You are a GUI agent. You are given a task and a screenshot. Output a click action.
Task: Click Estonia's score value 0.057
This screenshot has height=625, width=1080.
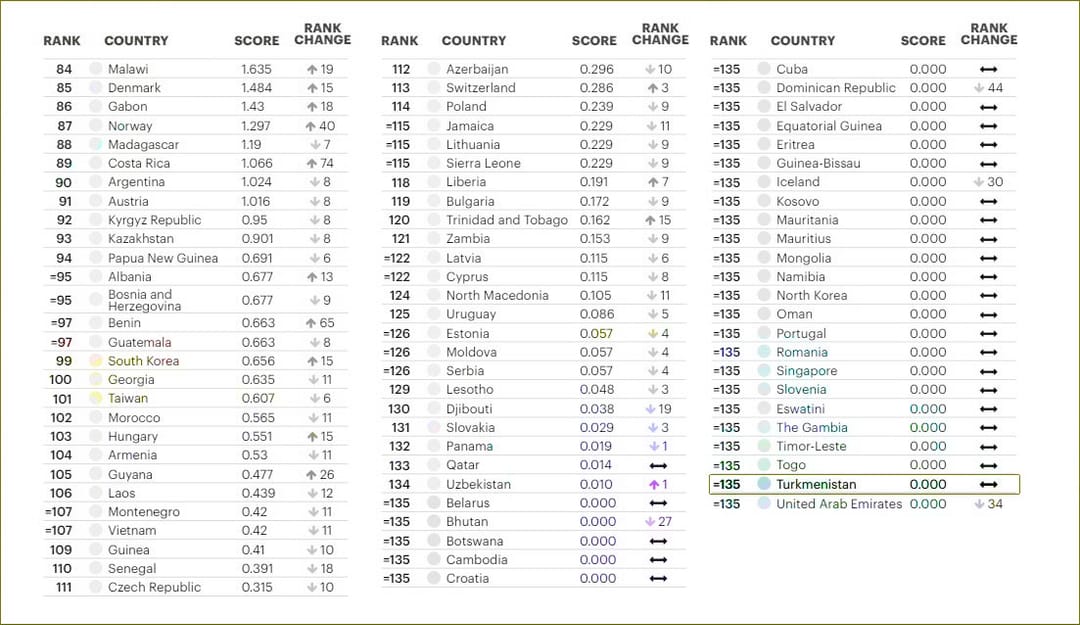pyautogui.click(x=597, y=333)
